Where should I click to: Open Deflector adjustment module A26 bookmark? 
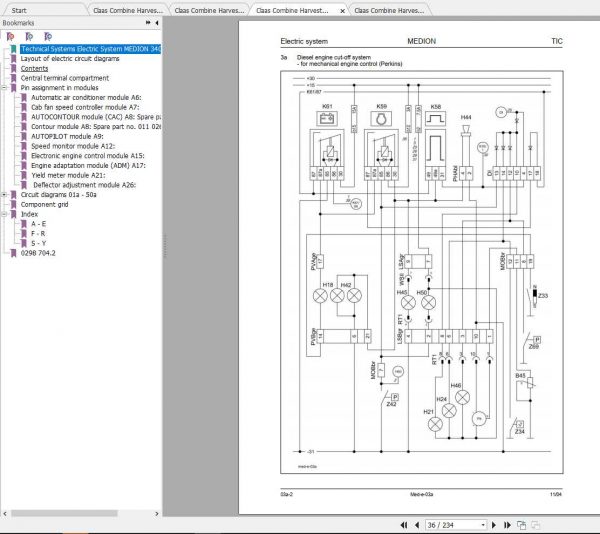(85, 185)
